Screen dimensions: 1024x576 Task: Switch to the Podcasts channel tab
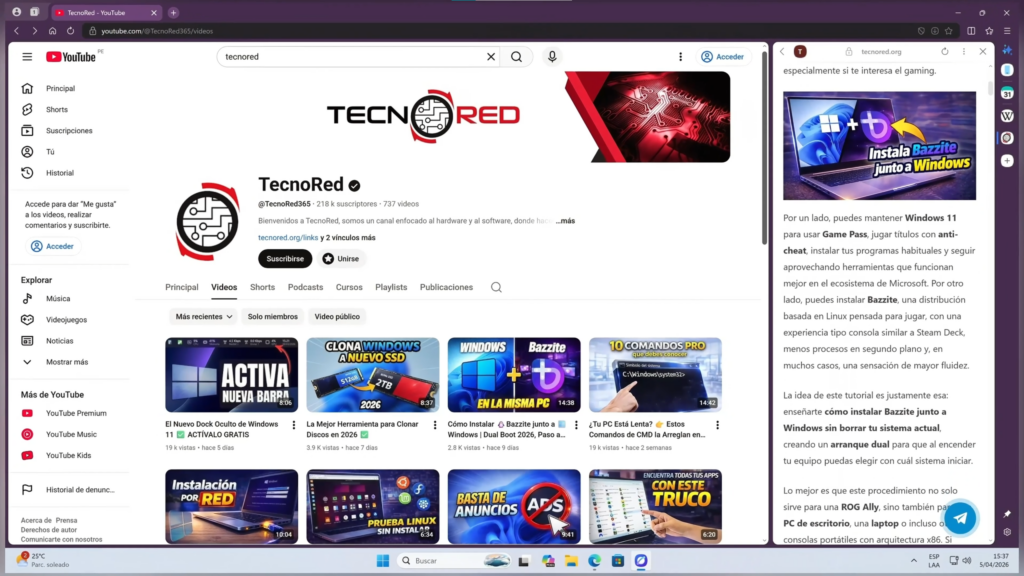pos(305,287)
